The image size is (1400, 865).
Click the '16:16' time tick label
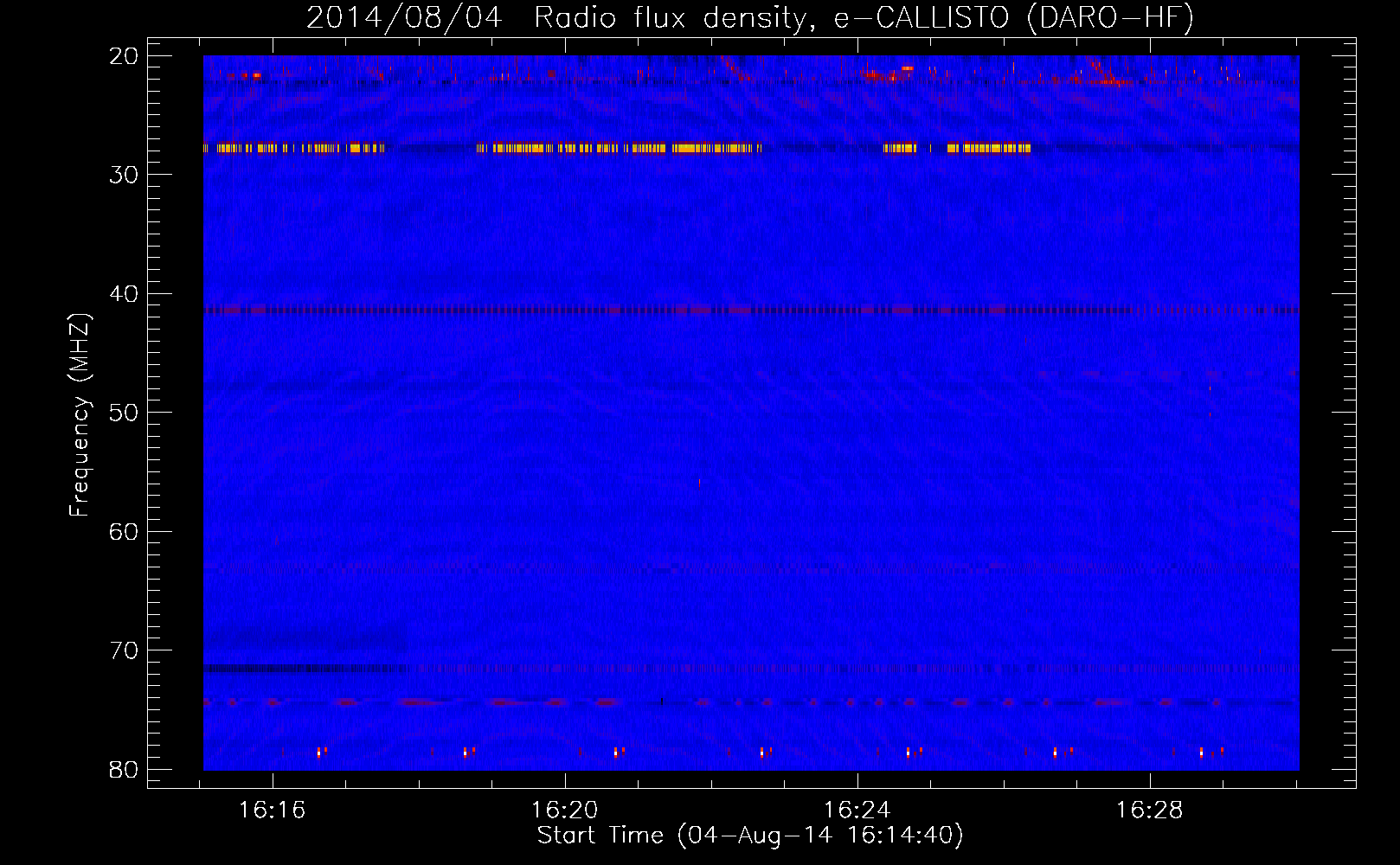pyautogui.click(x=272, y=811)
